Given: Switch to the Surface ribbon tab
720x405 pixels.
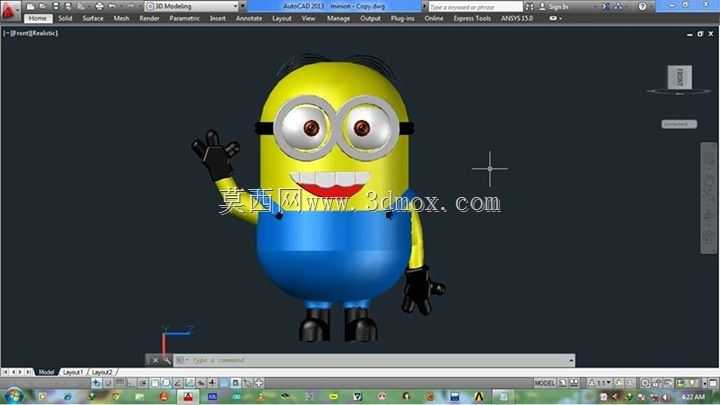Looking at the screenshot, I should [x=93, y=18].
